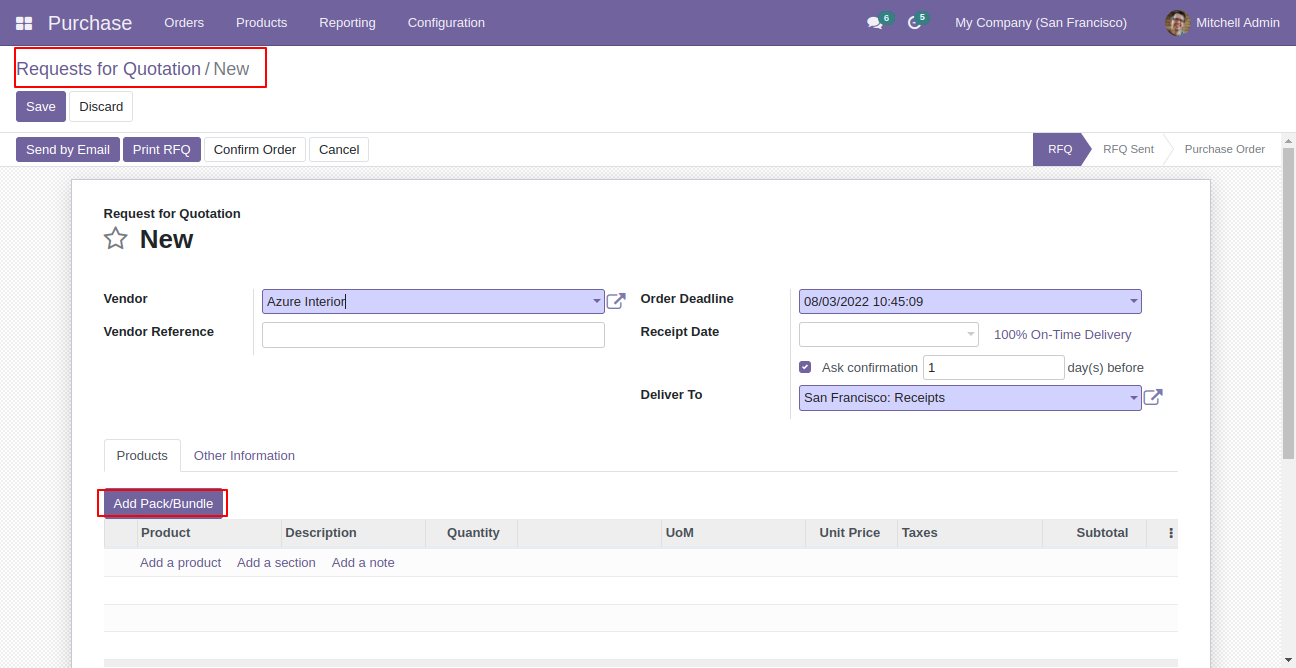
Task: Open Mitchell Admin user menu
Action: point(1223,23)
